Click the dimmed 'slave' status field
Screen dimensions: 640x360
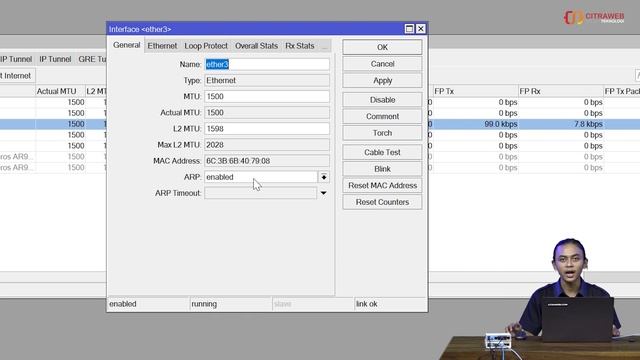tap(313, 304)
